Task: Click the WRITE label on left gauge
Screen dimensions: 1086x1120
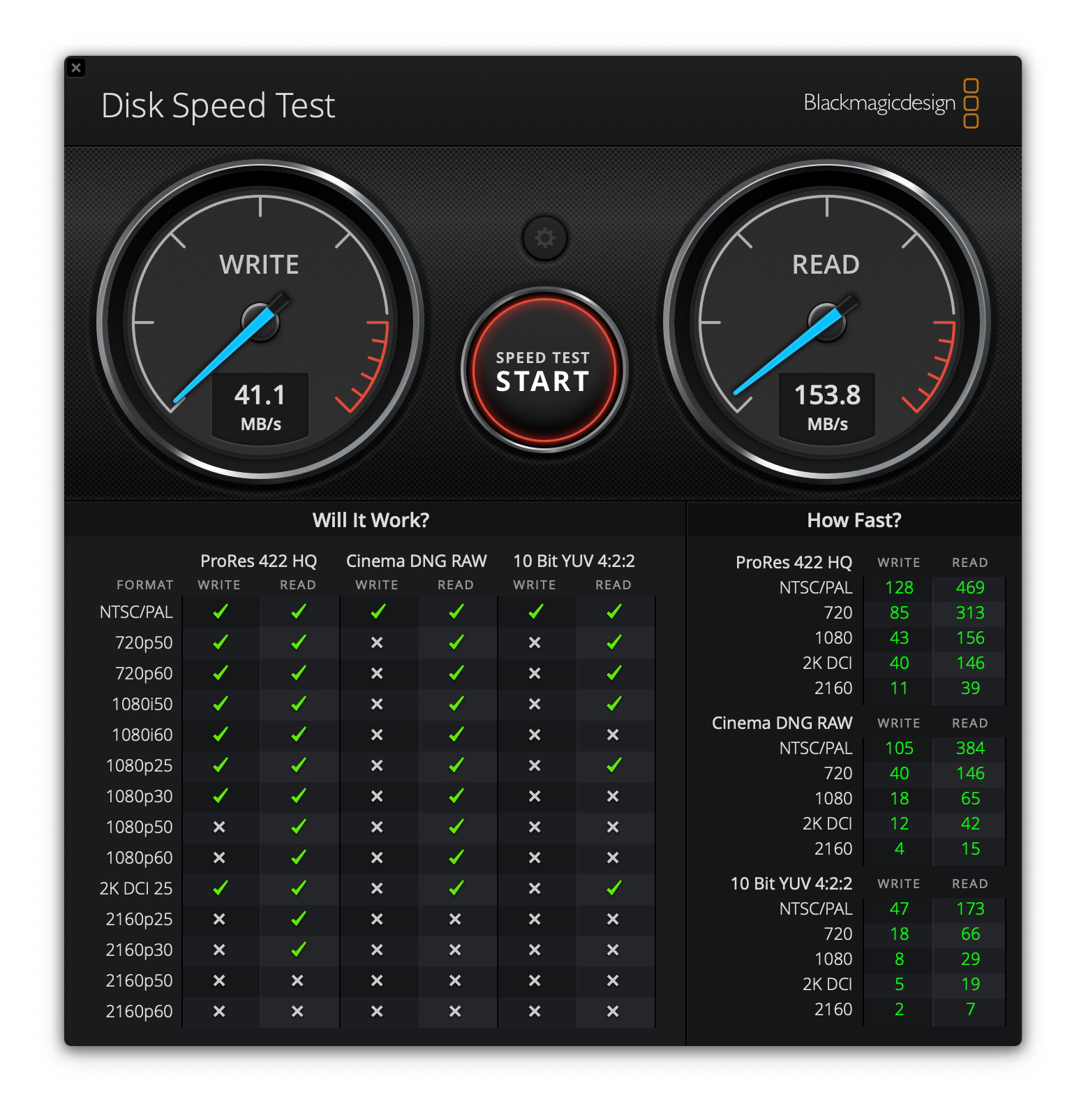Action: 259,265
